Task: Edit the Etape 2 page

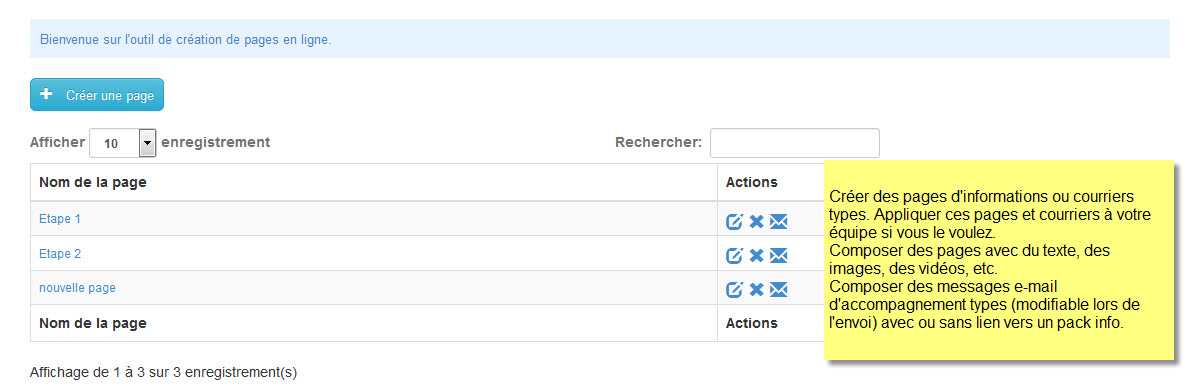Action: (x=735, y=255)
